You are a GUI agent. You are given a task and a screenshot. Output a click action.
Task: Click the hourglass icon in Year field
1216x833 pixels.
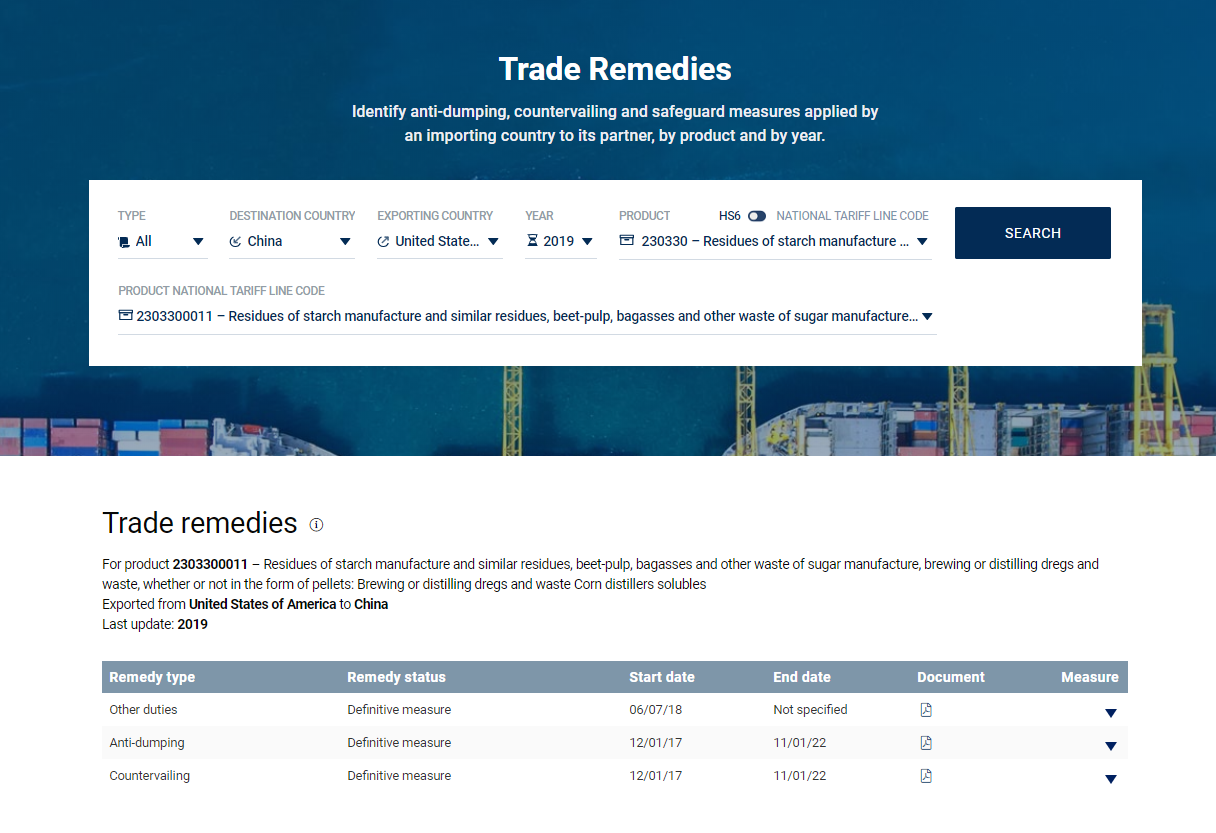pos(532,241)
